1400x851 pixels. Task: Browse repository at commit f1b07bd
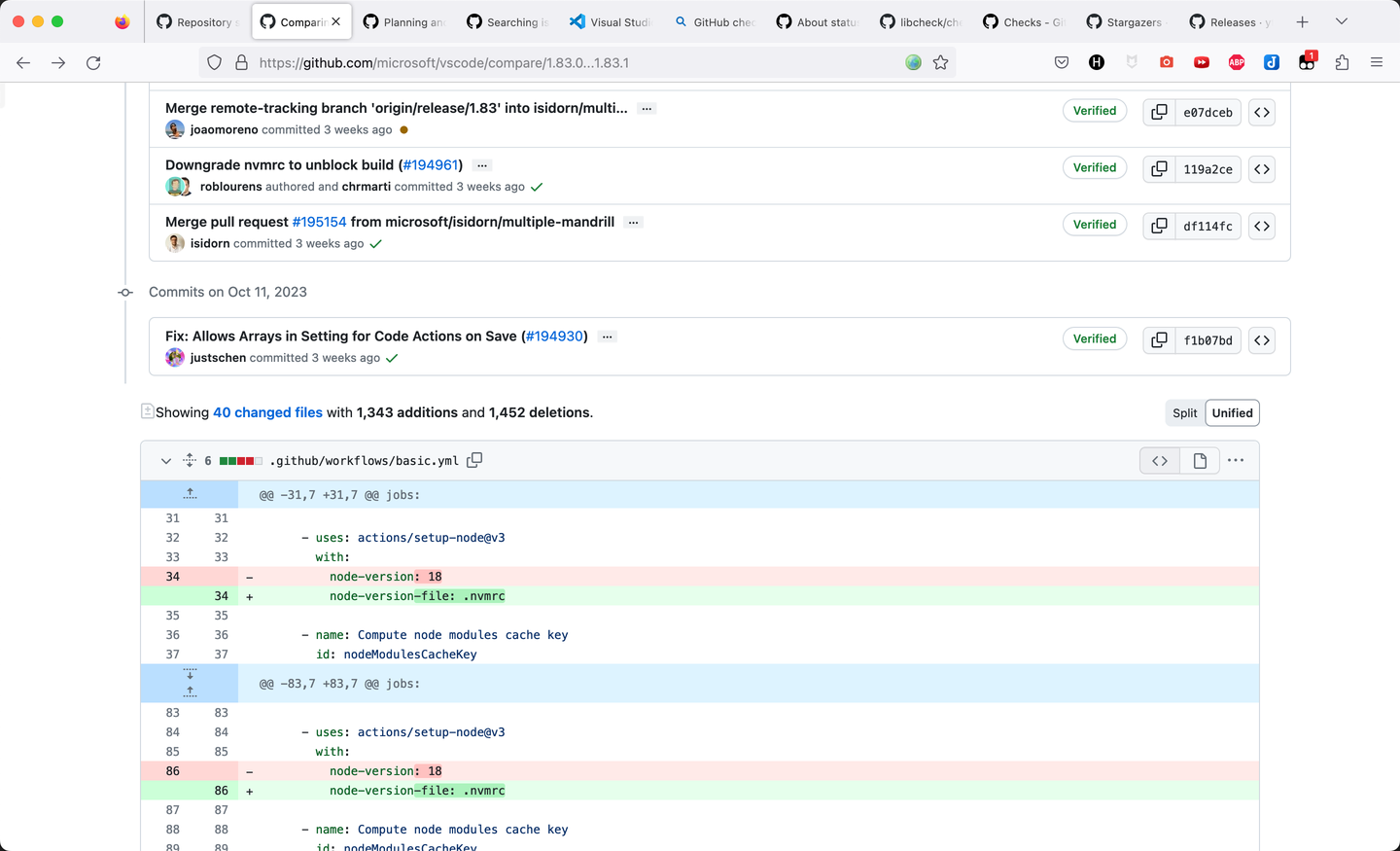pyautogui.click(x=1262, y=340)
